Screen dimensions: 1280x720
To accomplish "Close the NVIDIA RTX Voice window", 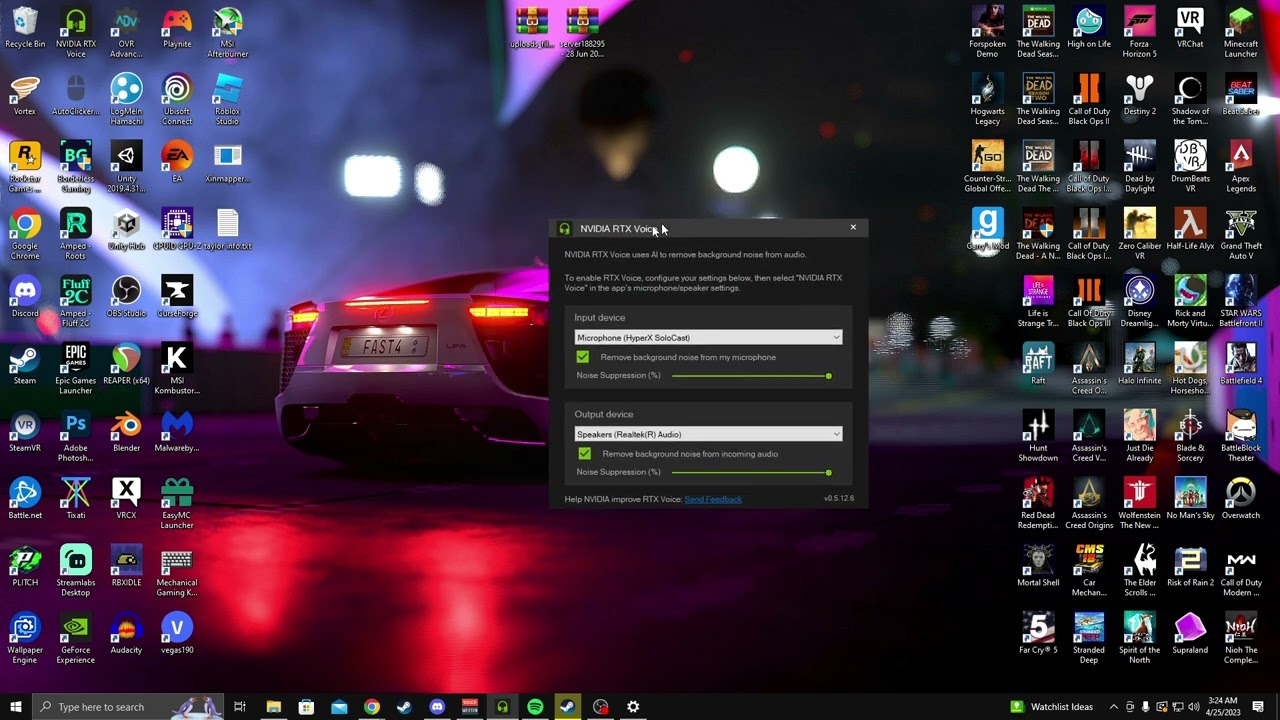I will click(x=853, y=228).
